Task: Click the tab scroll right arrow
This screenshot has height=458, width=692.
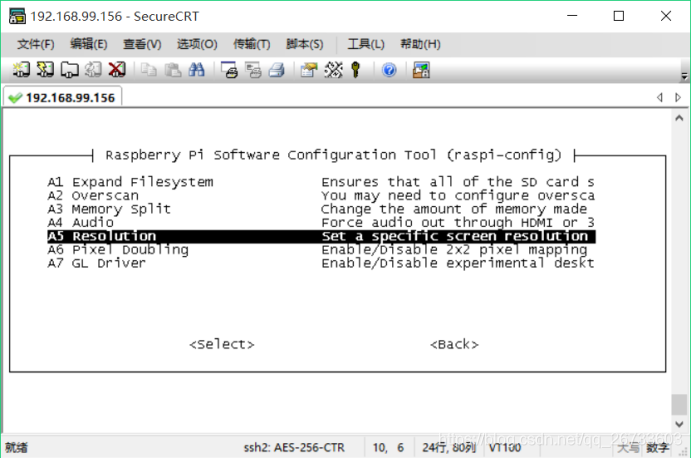Action: pos(678,97)
